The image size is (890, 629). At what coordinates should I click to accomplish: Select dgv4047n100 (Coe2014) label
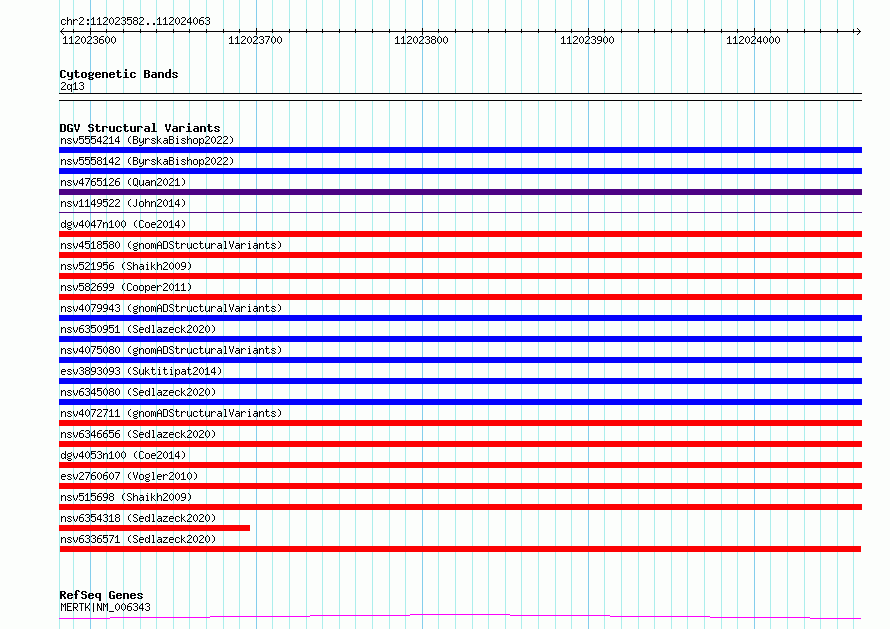pos(123,224)
